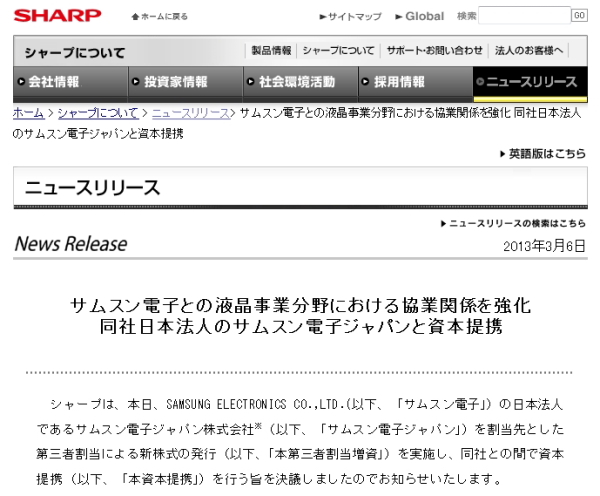Click the bullet icon on 社会環境活動 tab

point(251,82)
